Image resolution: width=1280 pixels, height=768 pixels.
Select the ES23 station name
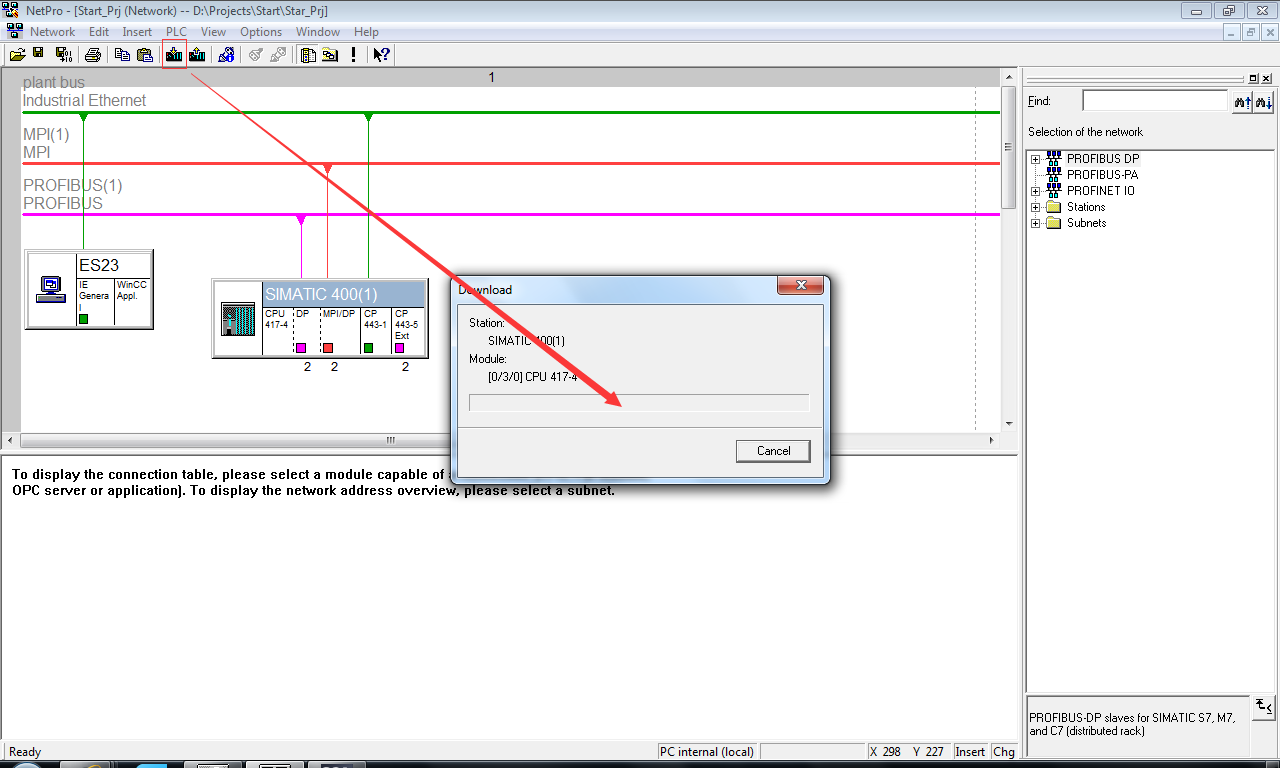(x=99, y=265)
